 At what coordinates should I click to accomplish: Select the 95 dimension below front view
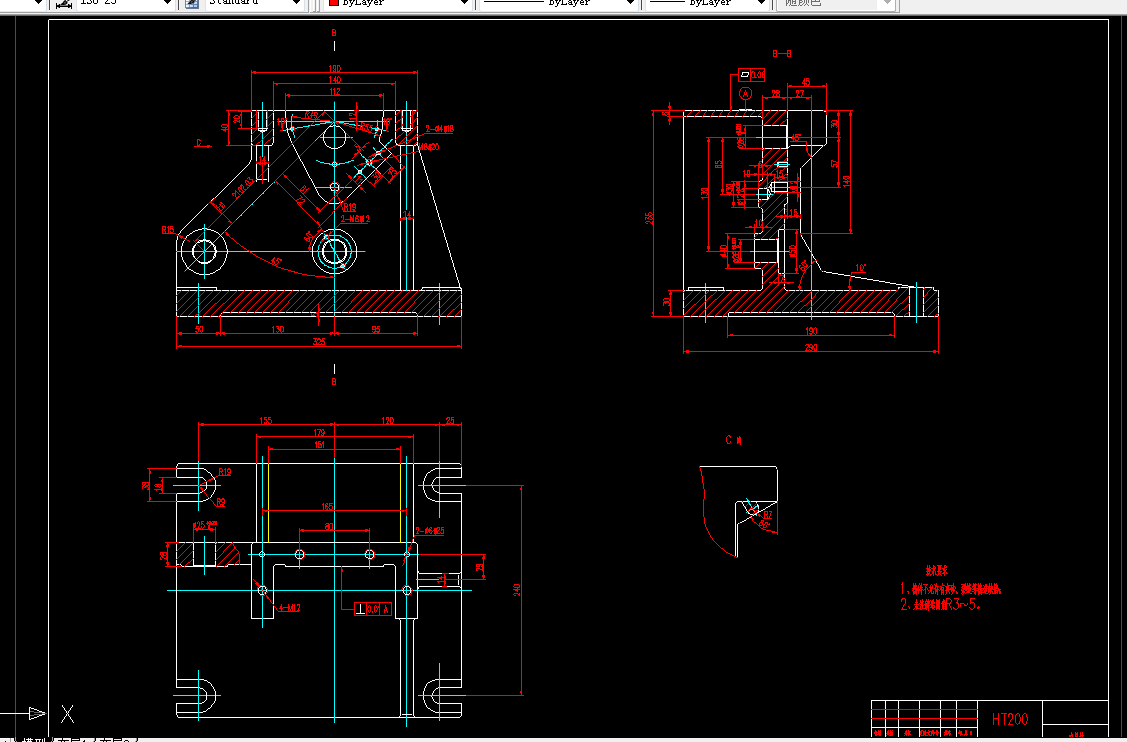375,329
